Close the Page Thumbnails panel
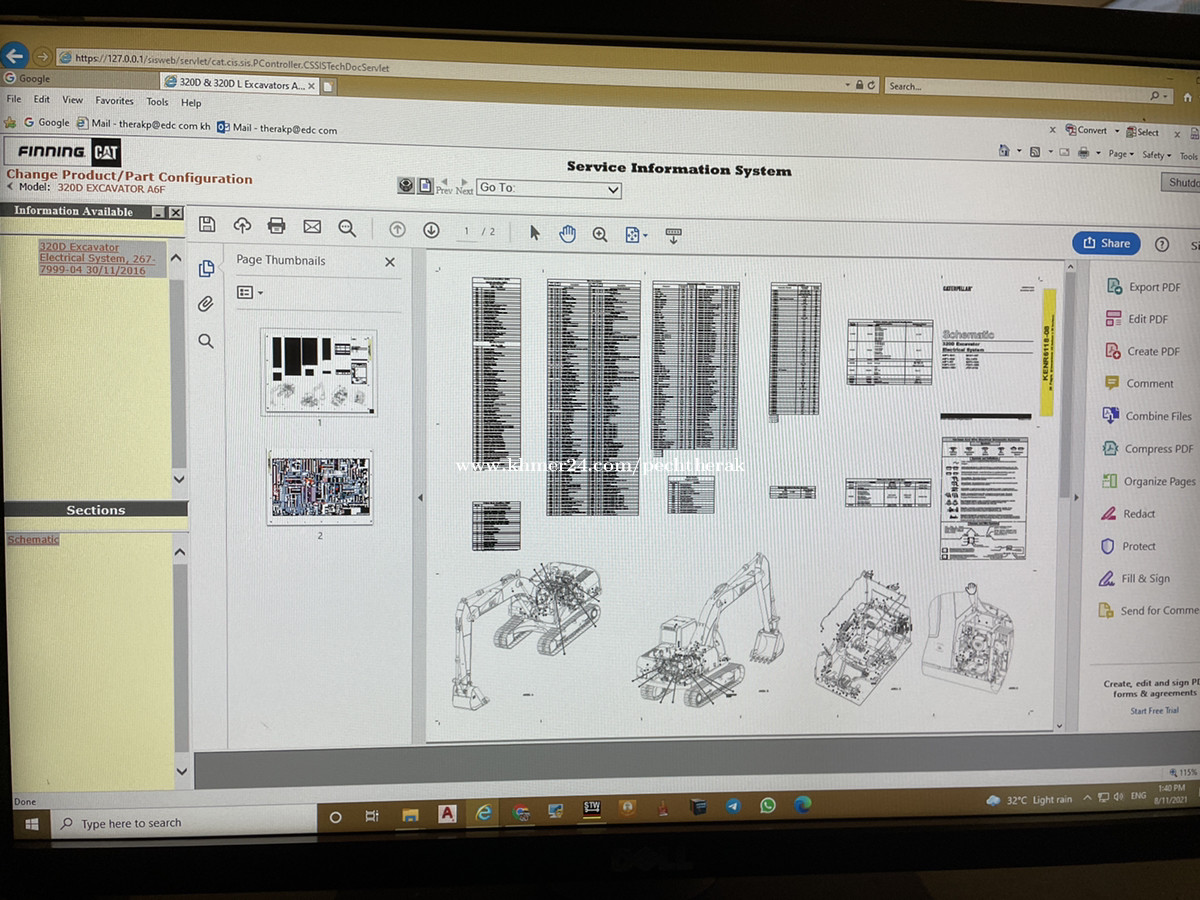Viewport: 1200px width, 900px height. [x=390, y=262]
